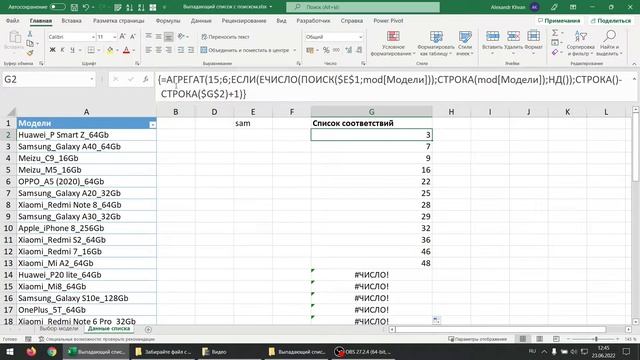Click the Save icon in the quick access toolbar
The height and width of the screenshot is (360, 640).
[x=74, y=7]
